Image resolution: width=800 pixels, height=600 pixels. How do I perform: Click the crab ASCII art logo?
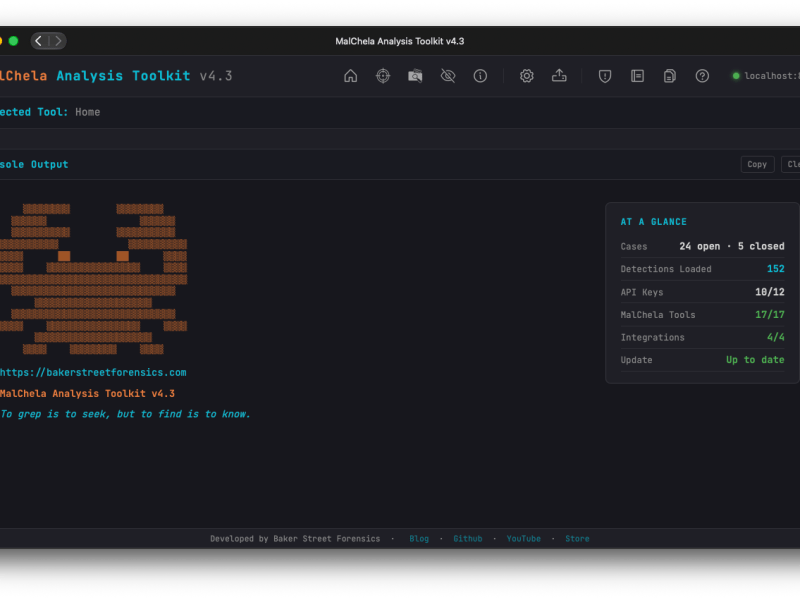pos(93,279)
